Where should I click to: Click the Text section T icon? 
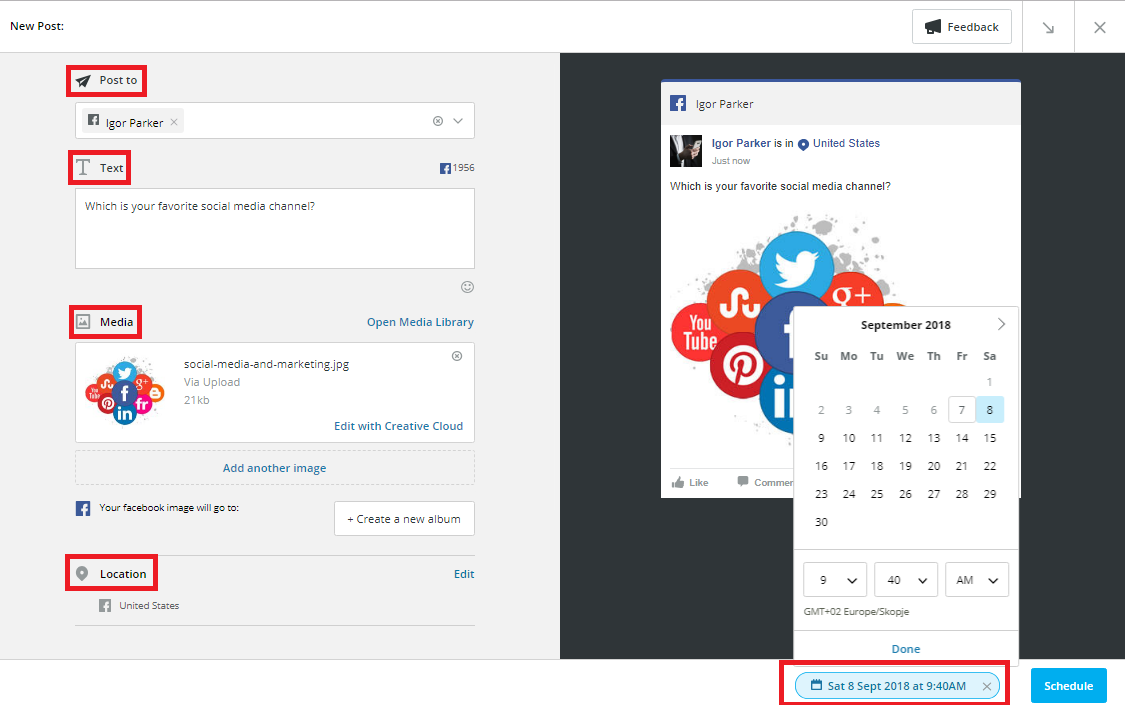pos(83,168)
